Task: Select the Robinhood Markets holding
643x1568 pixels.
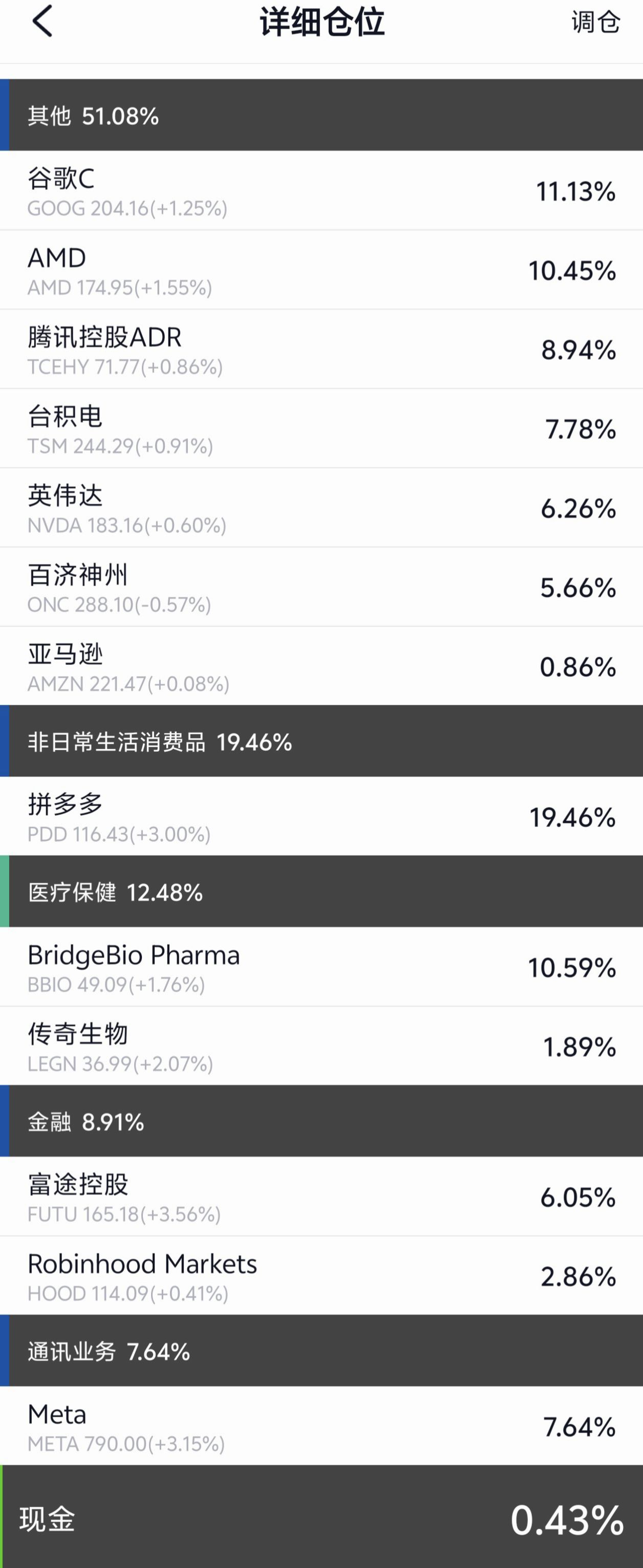Action: 321,1275
